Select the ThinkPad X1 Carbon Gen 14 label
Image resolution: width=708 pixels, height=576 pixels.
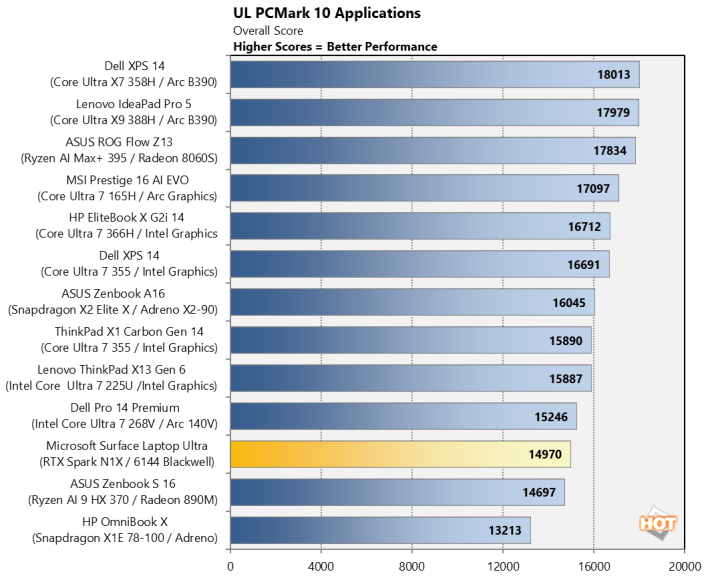(129, 339)
